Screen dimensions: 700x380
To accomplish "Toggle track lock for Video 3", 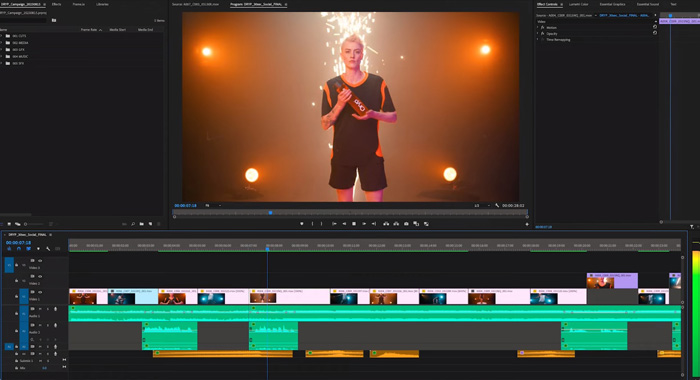I will (x=17, y=265).
